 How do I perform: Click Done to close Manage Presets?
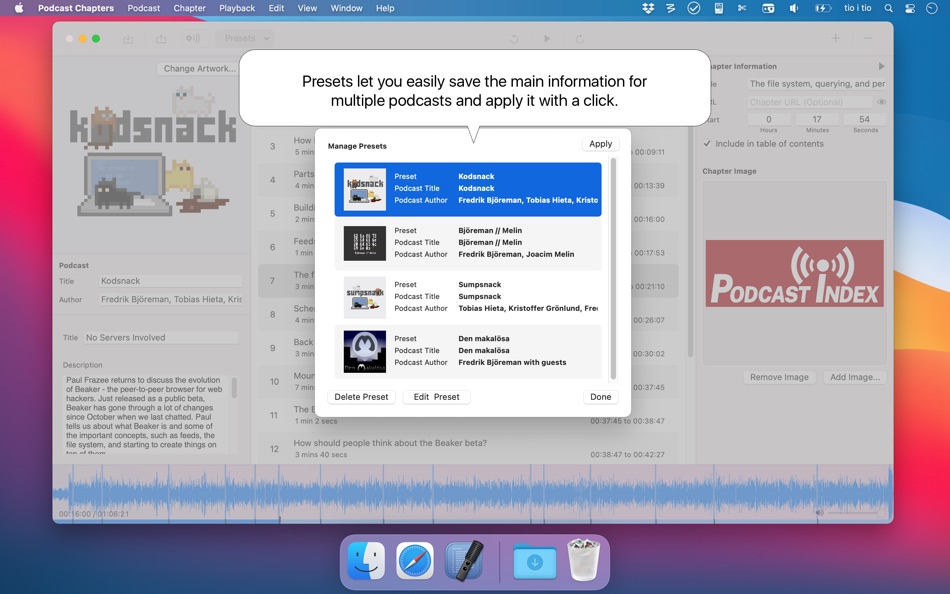(600, 397)
